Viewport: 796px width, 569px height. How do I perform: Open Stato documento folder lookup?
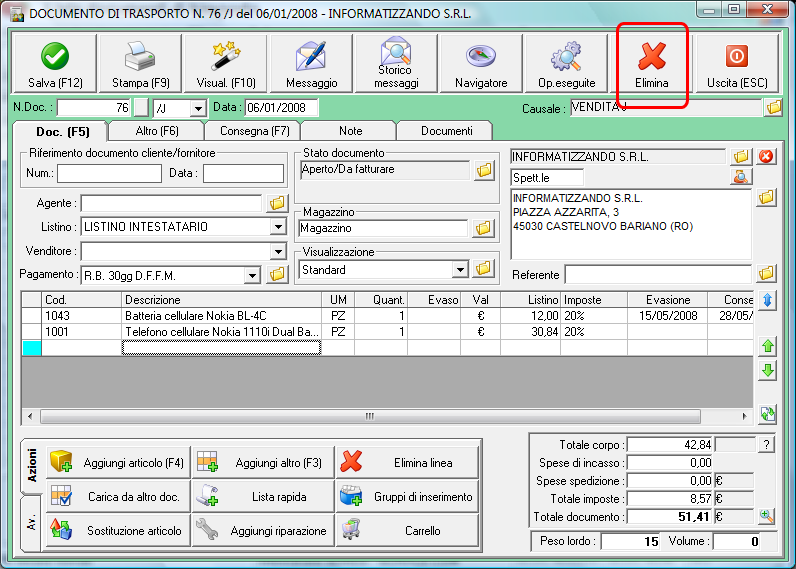point(484,170)
